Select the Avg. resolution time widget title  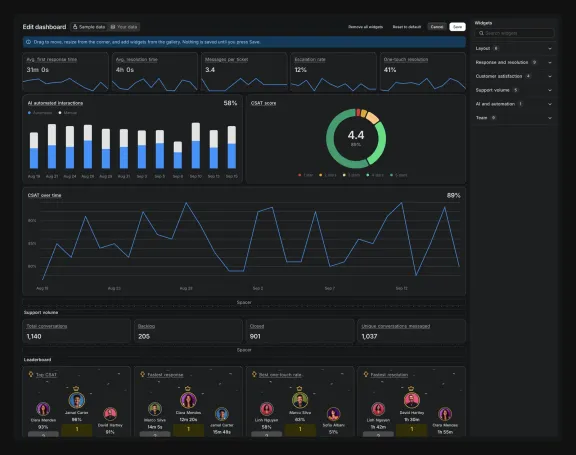[x=137, y=59]
